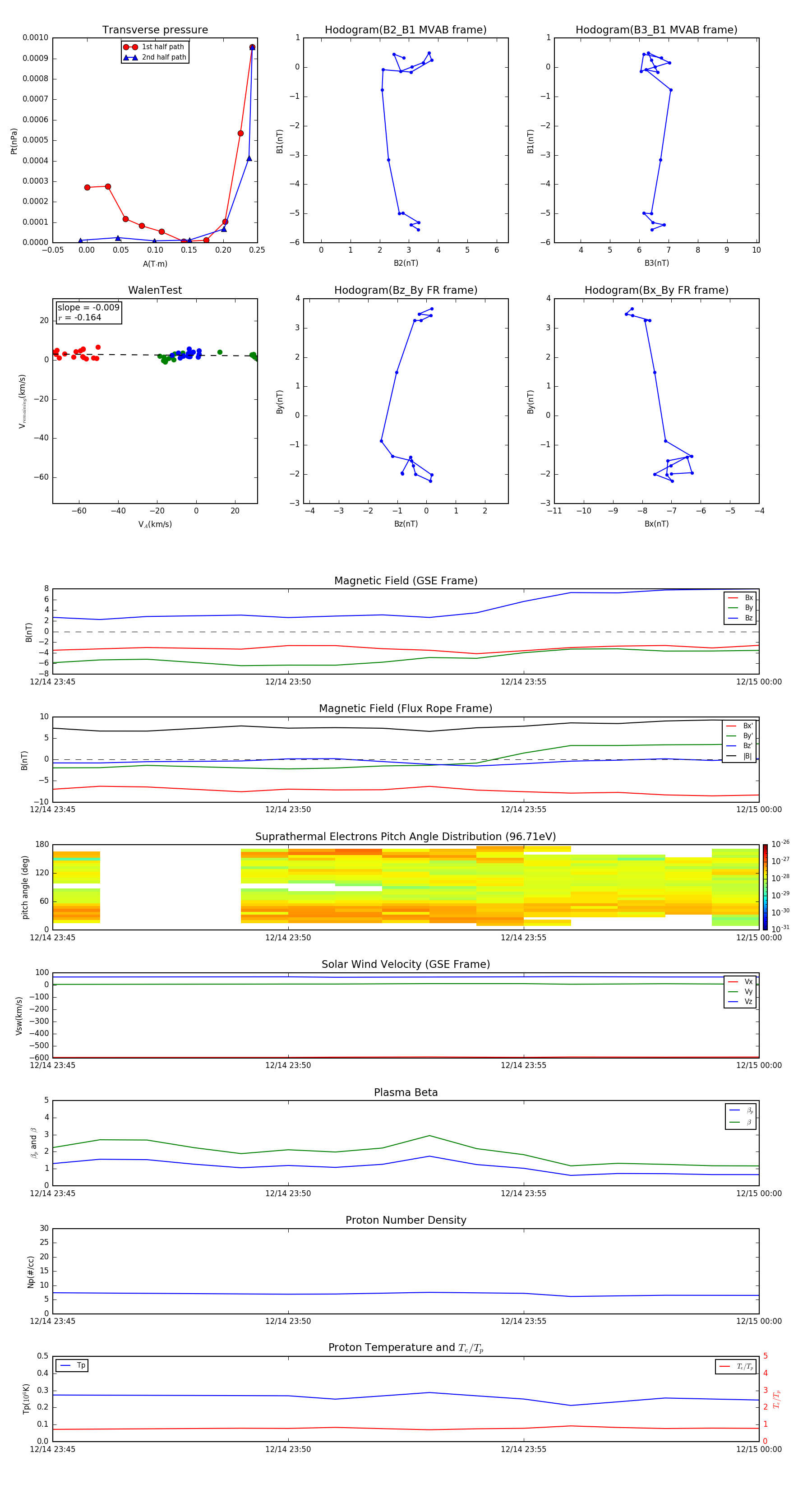The image size is (812, 1489).
Task: Click the "Bz'" entry in Flux Rope legend
Action: click(739, 746)
